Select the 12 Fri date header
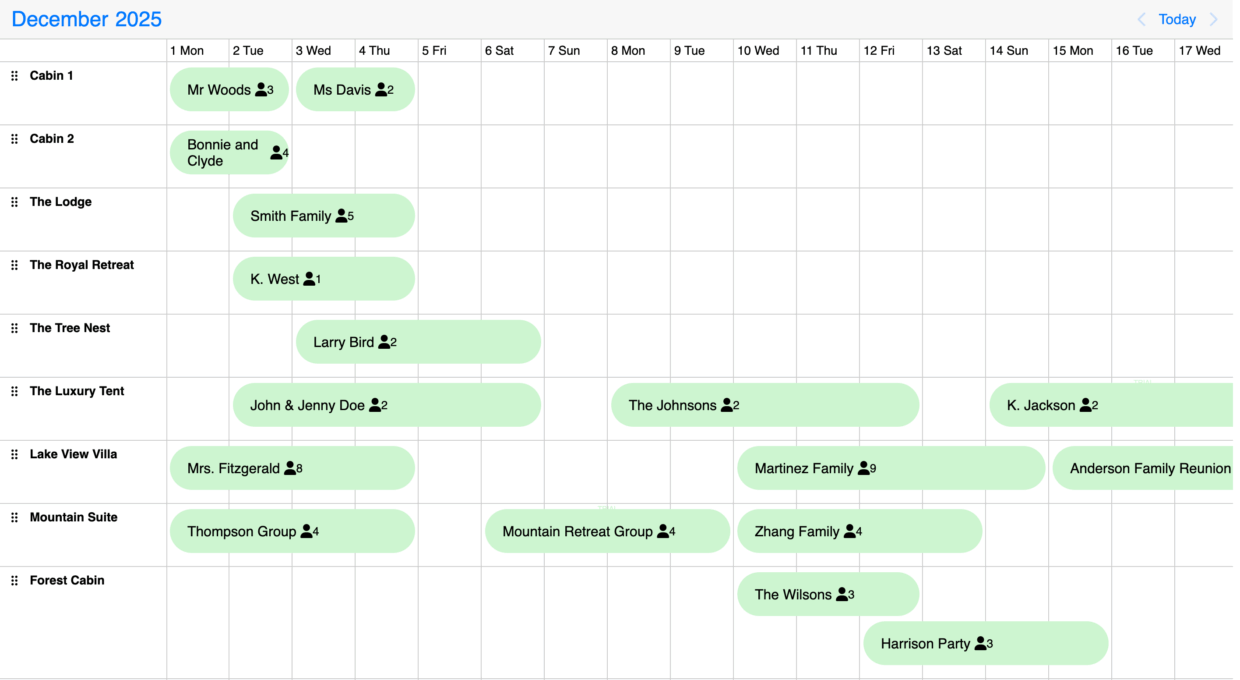The image size is (1240, 680). [x=879, y=51]
